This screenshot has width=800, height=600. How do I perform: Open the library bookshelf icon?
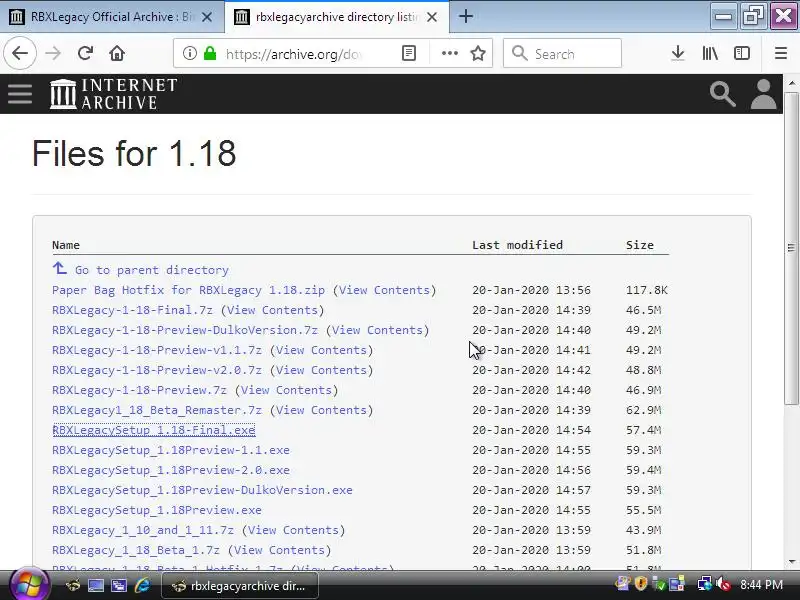(710, 53)
